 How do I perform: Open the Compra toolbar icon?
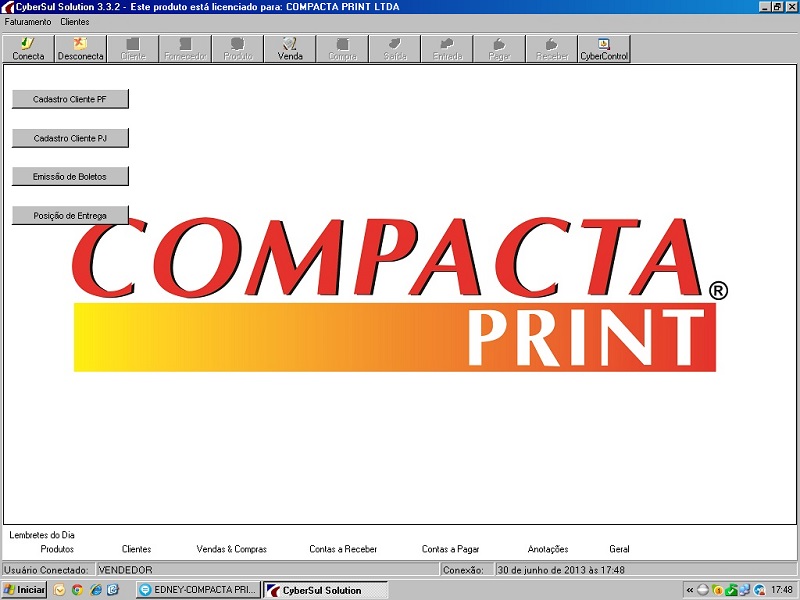click(x=342, y=49)
